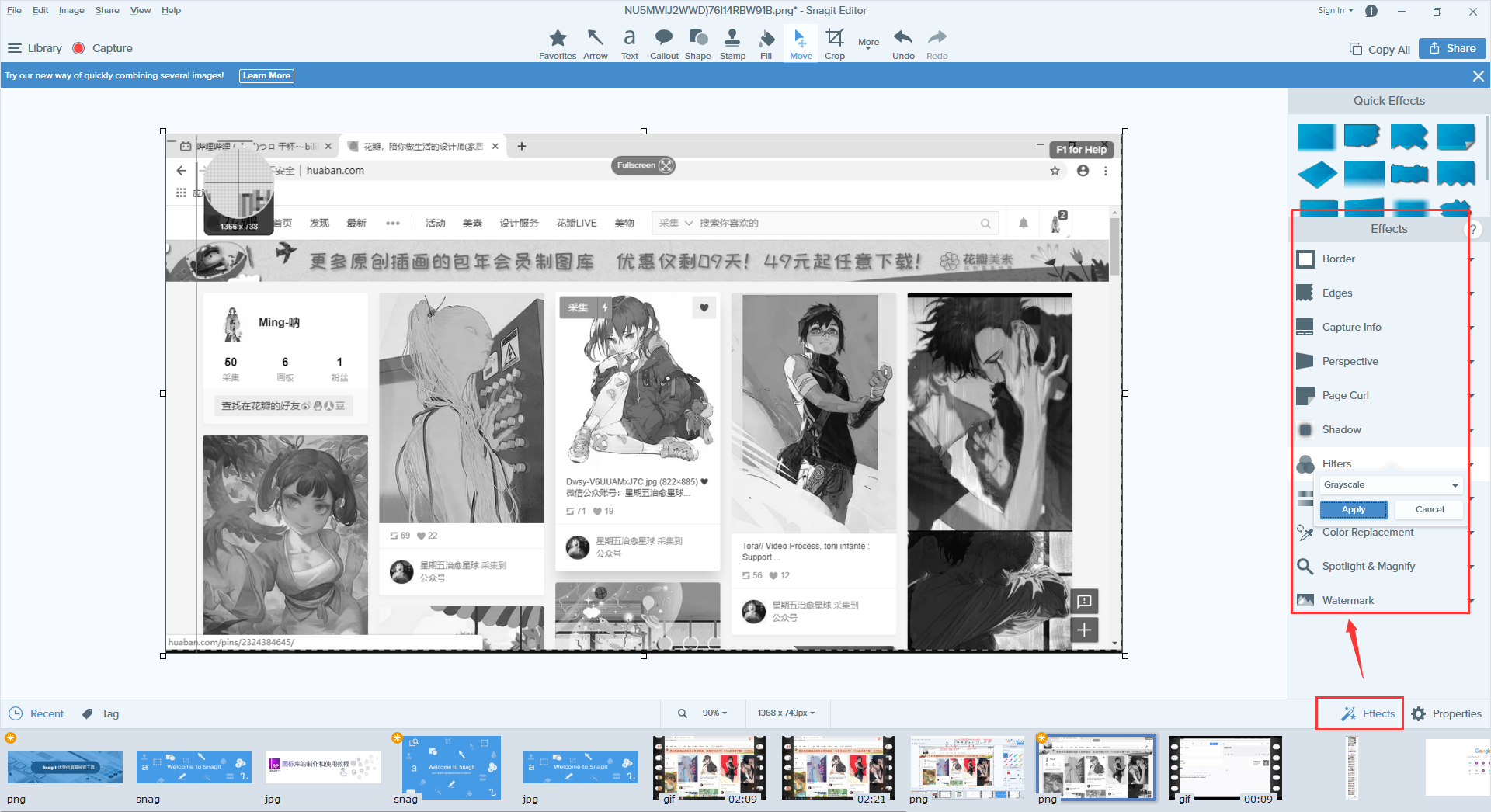Select the Shape tool
Viewport: 1491px width, 812px height.
698,44
